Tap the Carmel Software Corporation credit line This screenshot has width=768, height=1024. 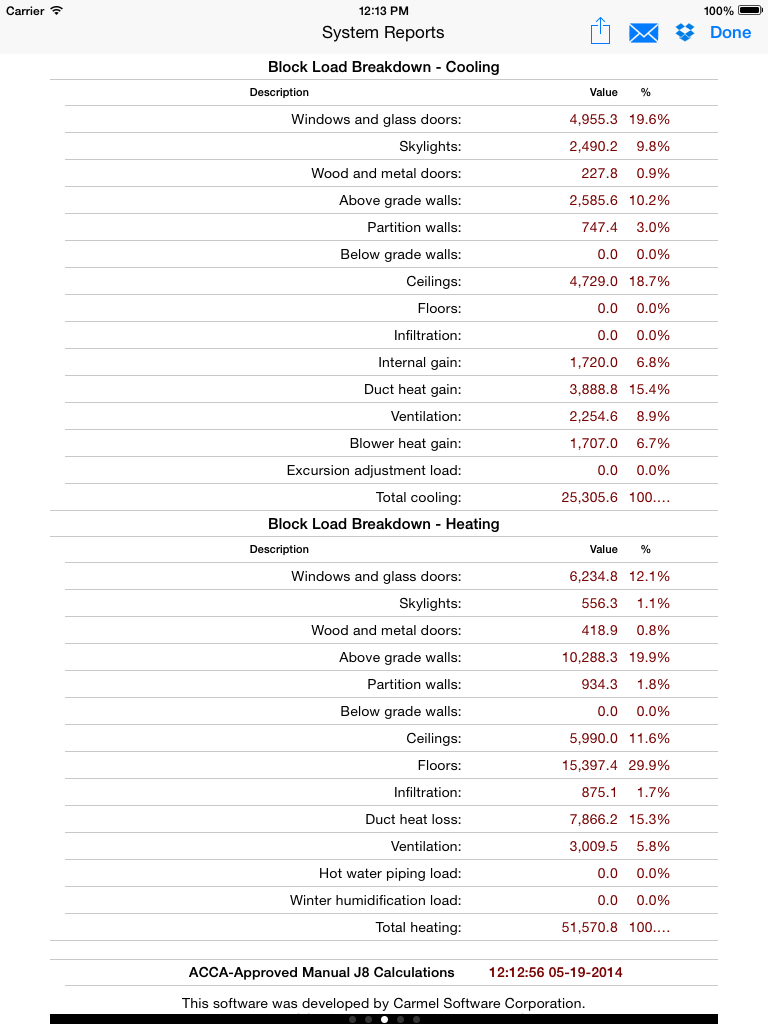(383, 1003)
